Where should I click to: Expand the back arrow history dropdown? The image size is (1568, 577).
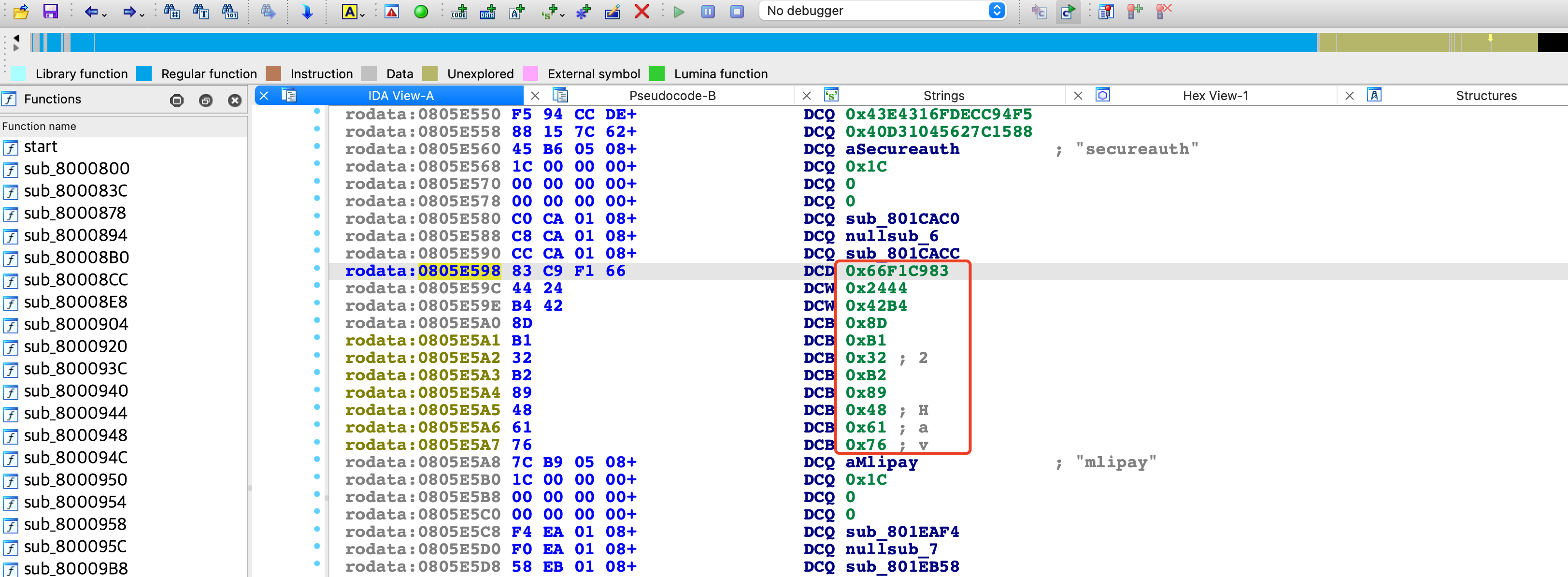pyautogui.click(x=105, y=14)
